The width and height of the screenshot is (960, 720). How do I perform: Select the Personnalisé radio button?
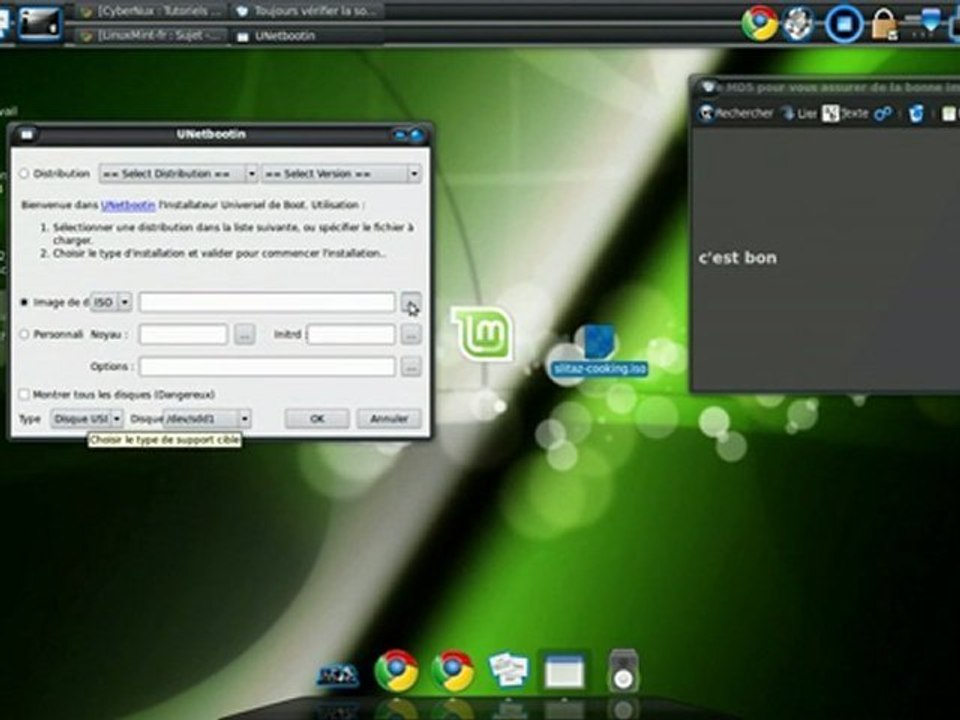24,334
